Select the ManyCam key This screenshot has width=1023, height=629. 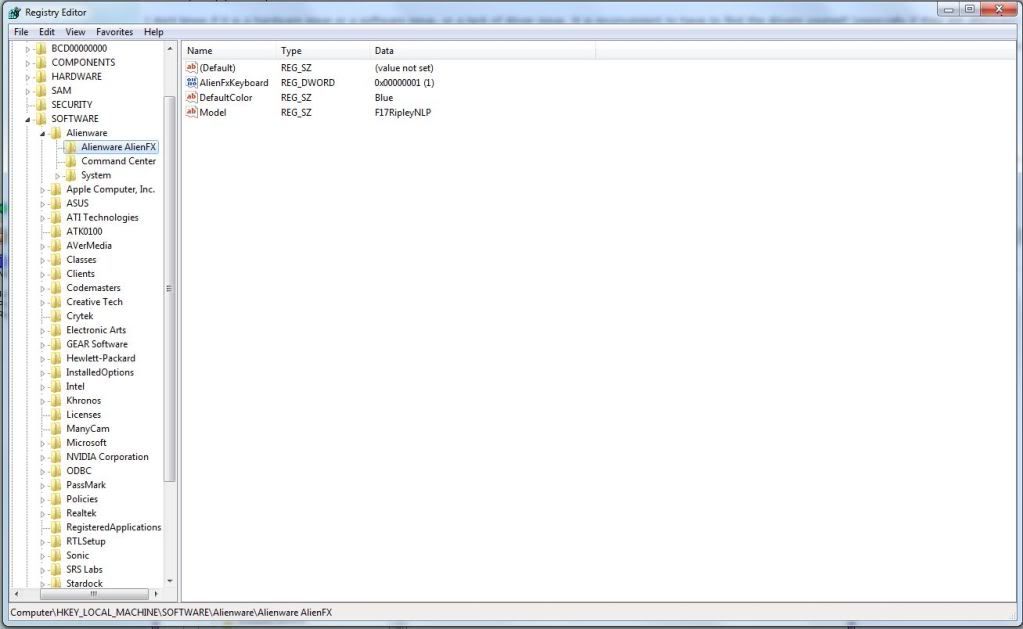(x=87, y=428)
